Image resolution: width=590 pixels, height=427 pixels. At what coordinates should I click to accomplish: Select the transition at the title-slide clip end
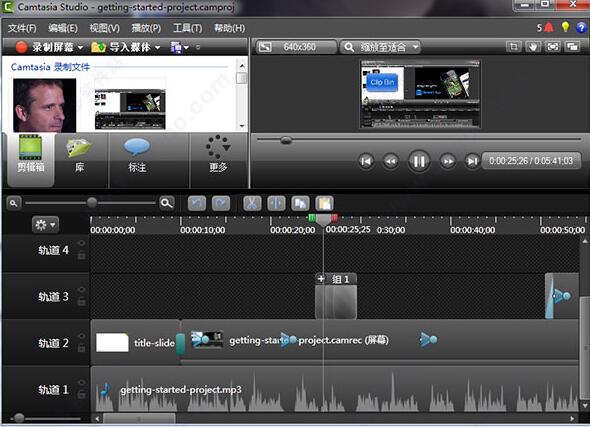tap(181, 344)
